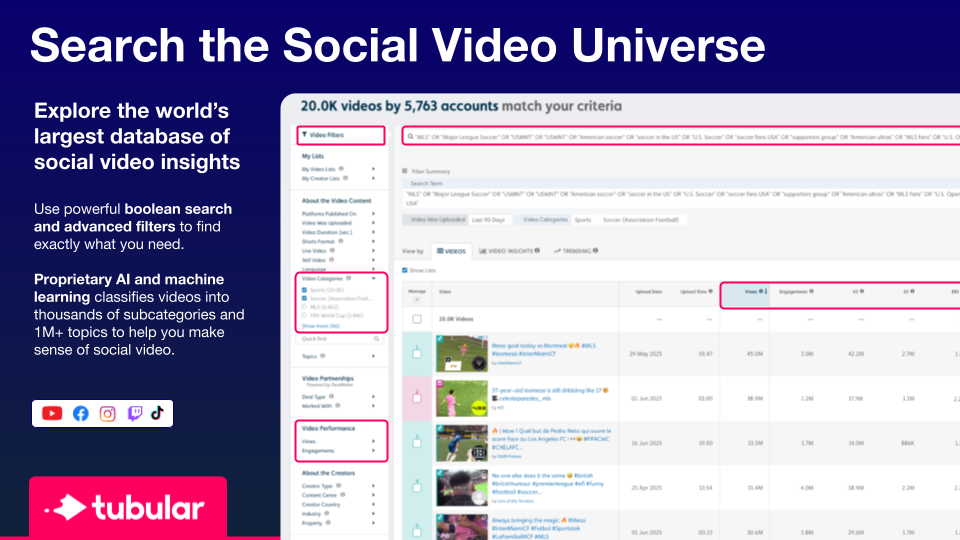This screenshot has height=540, width=960.
Task: Click the info icon next to V3 column
Action: point(862,291)
